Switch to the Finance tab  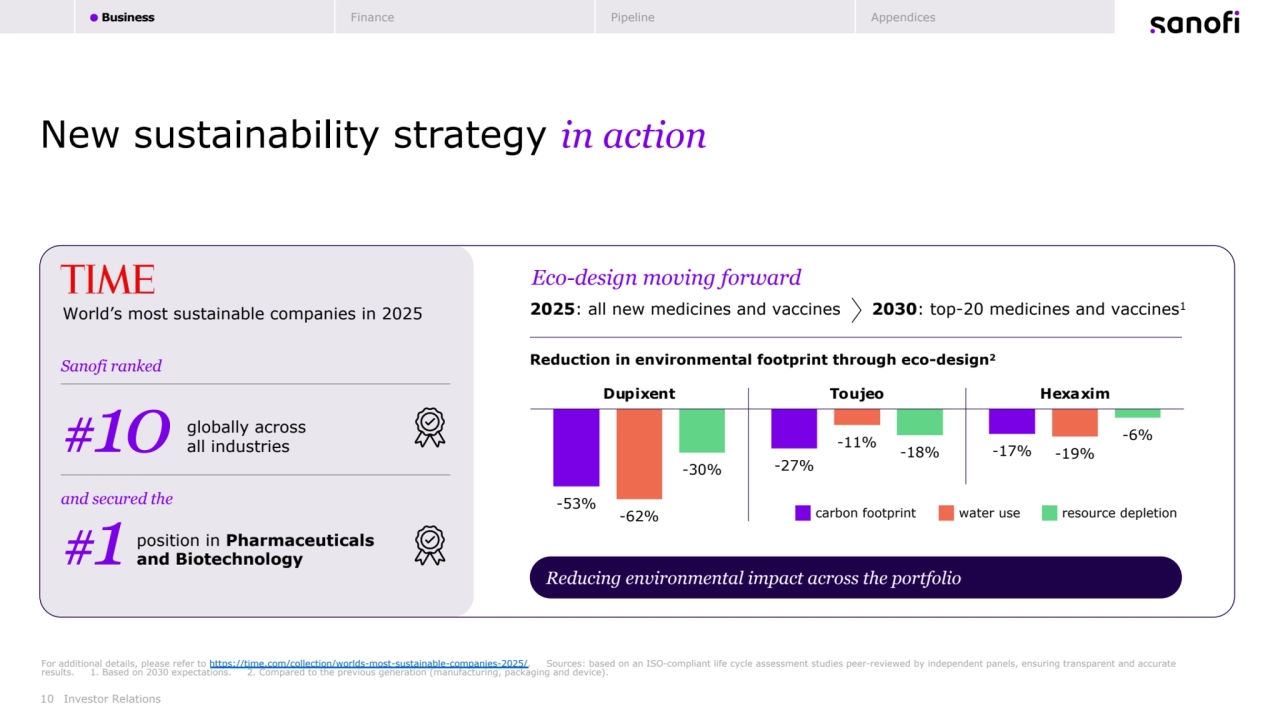click(x=465, y=17)
